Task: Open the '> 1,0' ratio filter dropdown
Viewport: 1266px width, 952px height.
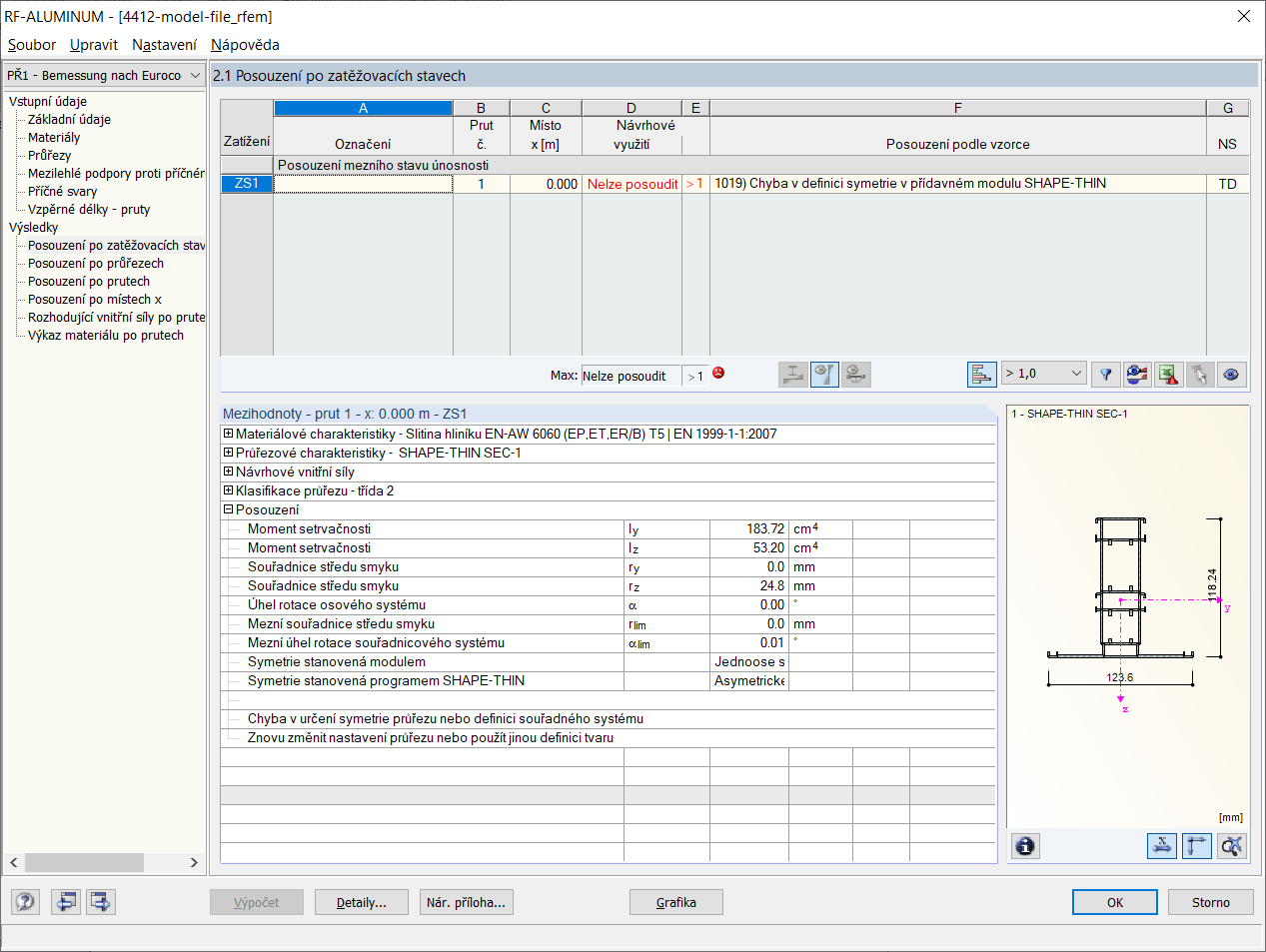Action: tap(1043, 374)
